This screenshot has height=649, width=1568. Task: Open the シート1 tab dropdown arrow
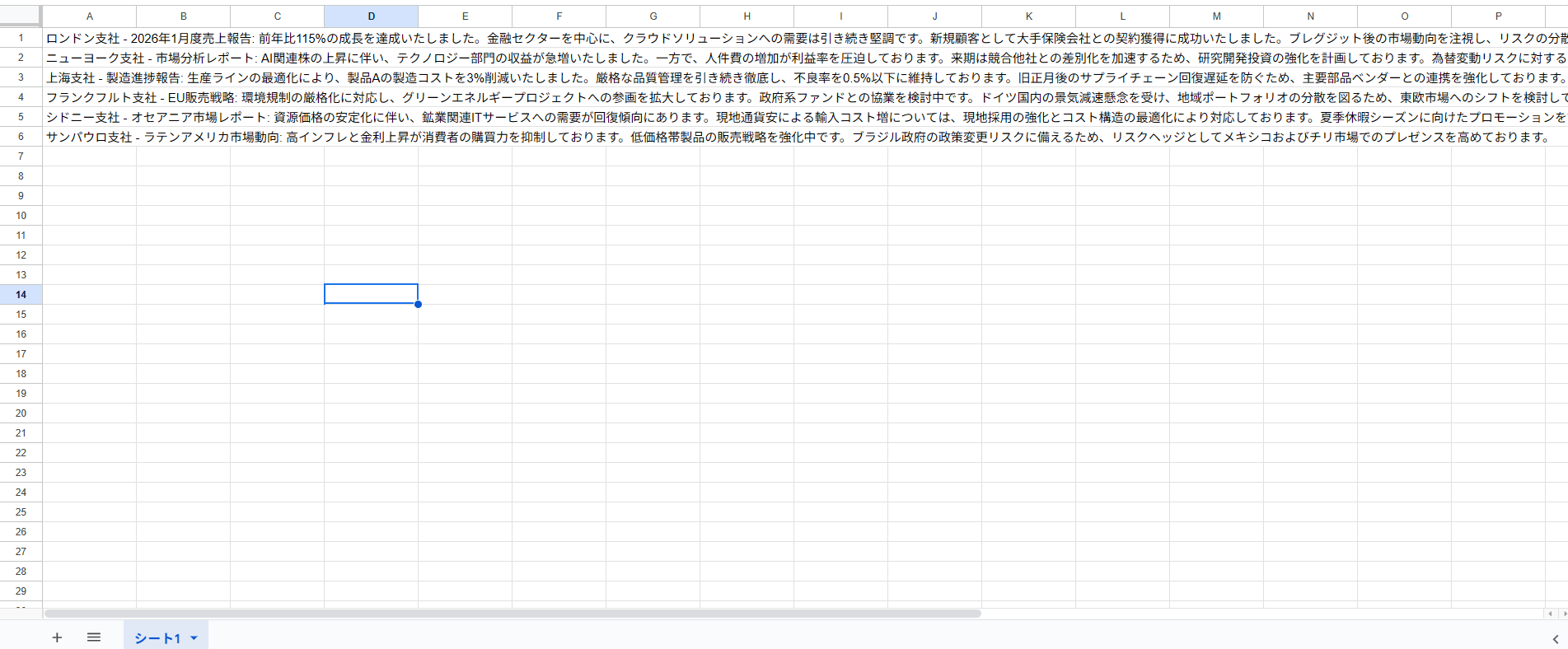tap(194, 638)
